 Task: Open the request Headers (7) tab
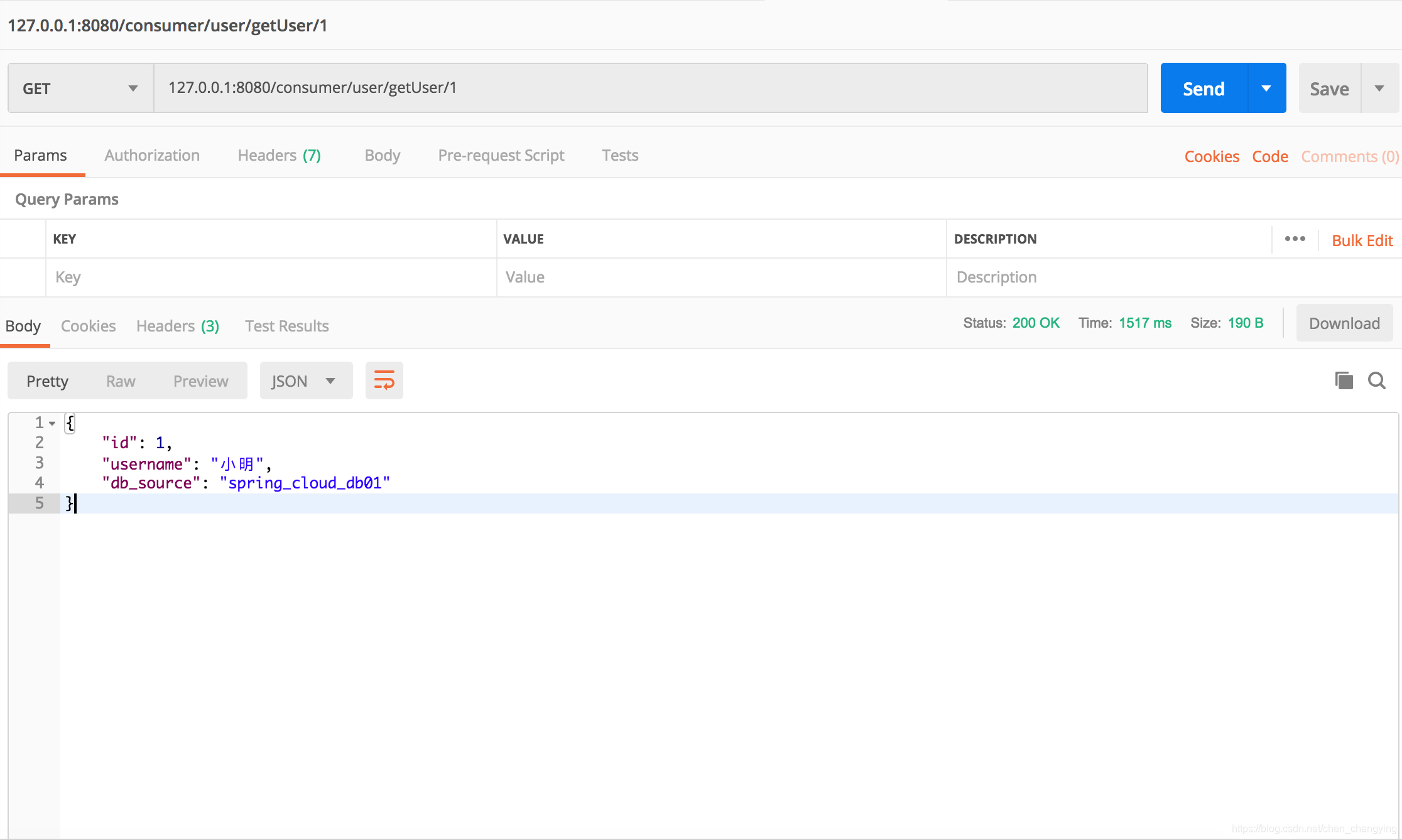pos(280,155)
